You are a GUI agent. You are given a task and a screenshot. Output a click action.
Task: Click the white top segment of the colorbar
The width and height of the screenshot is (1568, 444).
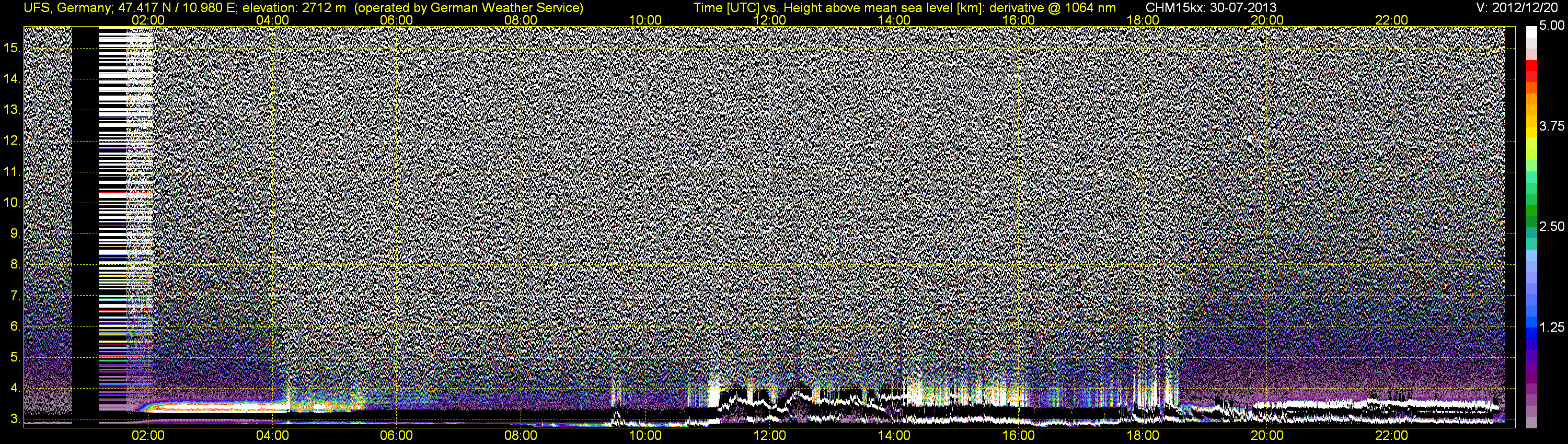pyautogui.click(x=1531, y=33)
